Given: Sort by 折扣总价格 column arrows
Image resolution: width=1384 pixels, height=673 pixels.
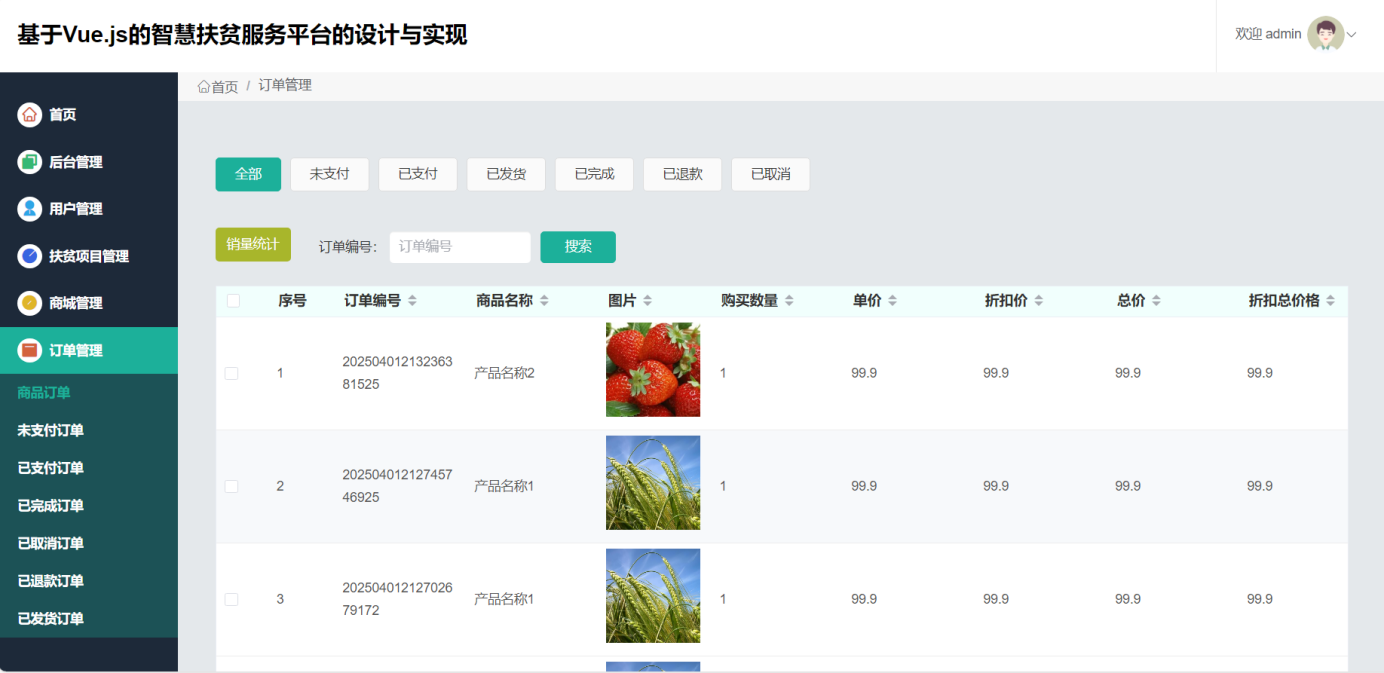Looking at the screenshot, I should click(1330, 301).
